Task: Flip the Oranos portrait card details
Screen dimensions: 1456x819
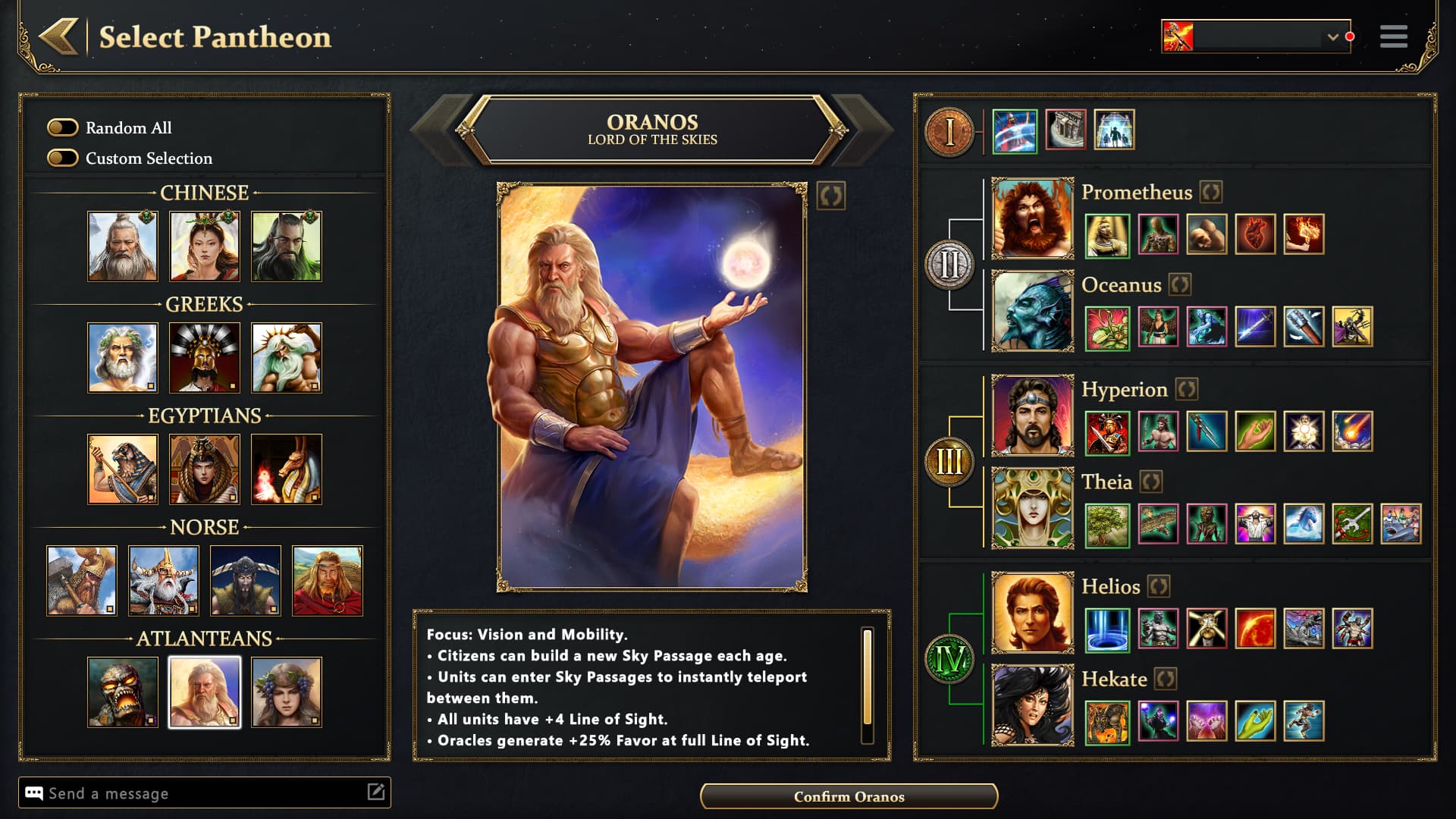Action: tap(831, 196)
